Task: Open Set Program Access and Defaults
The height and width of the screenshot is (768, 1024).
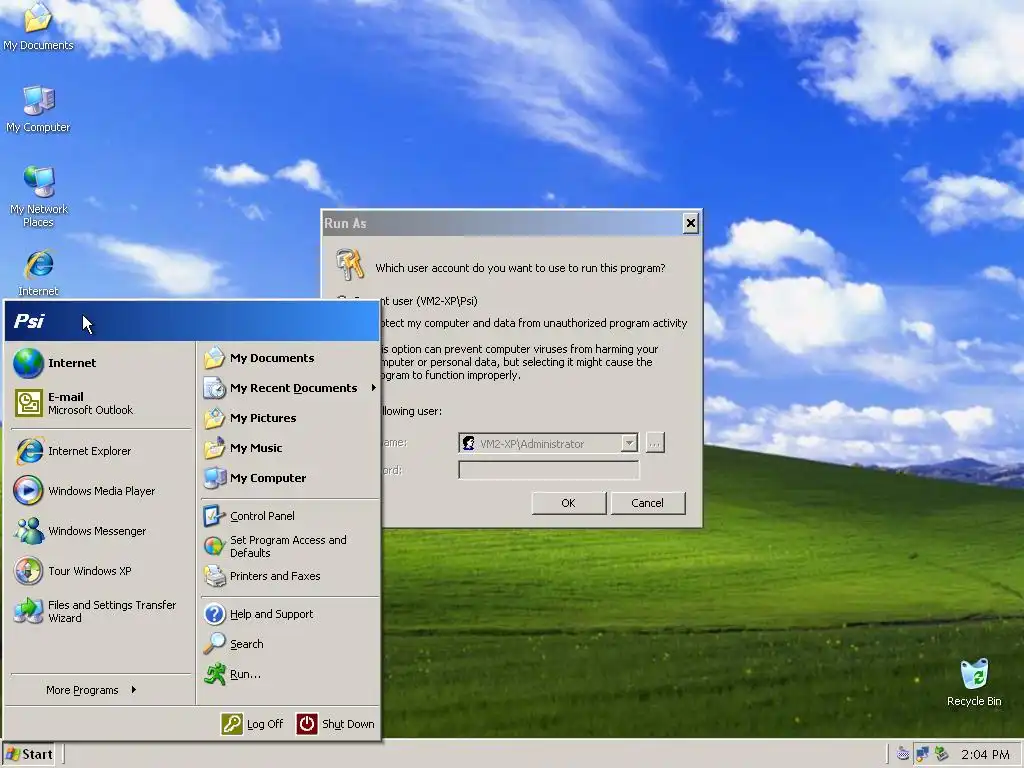Action: (290, 546)
